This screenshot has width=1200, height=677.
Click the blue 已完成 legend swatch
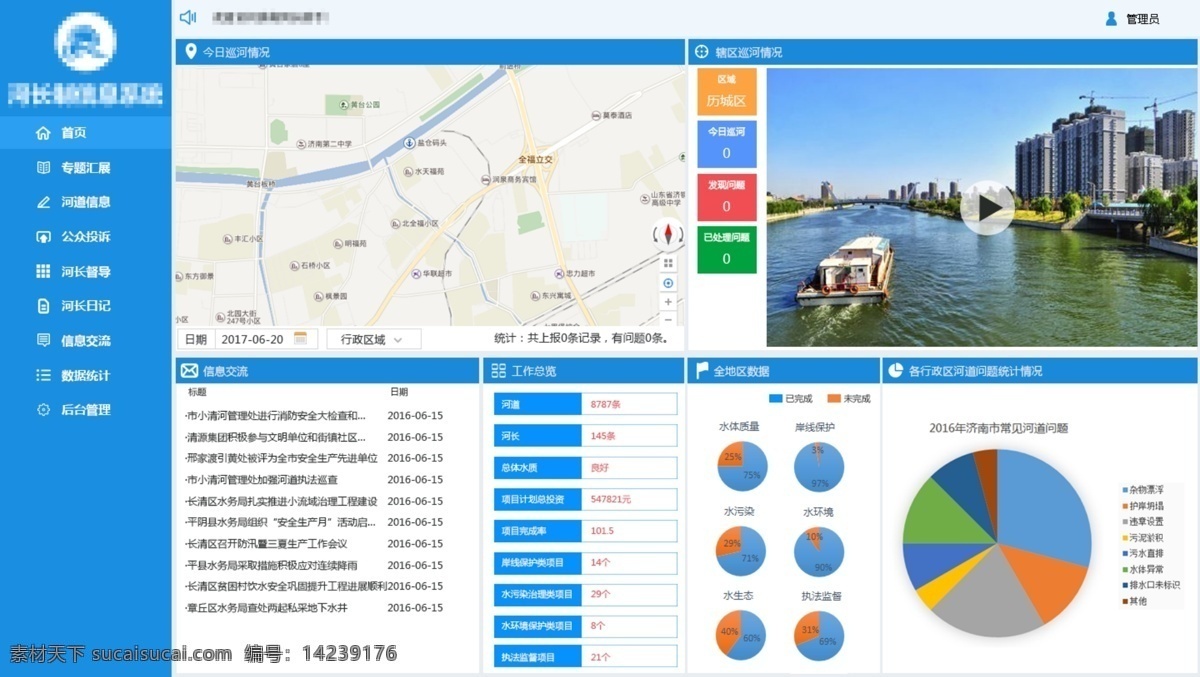(x=775, y=399)
